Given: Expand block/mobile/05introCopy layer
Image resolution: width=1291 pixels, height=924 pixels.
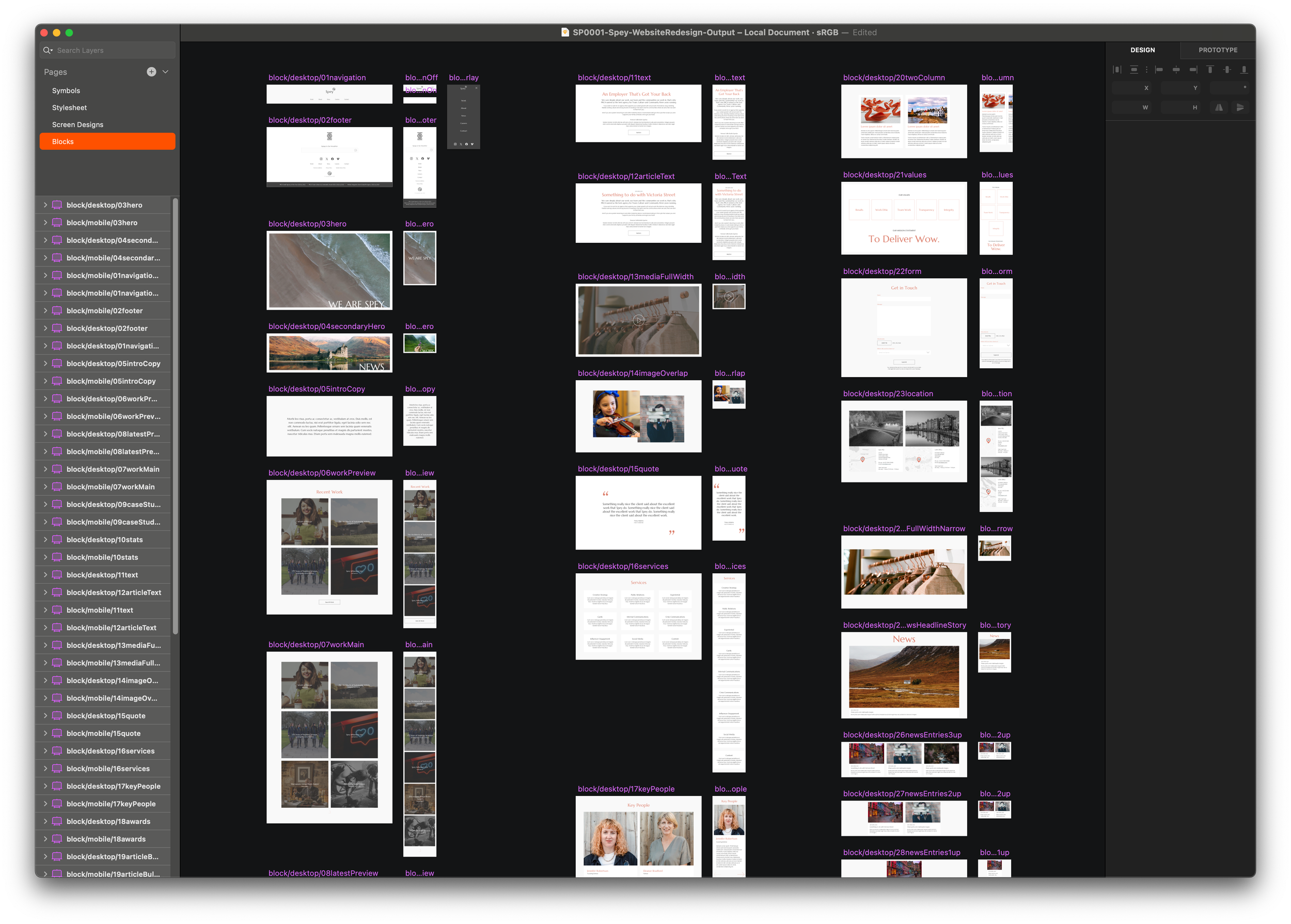Looking at the screenshot, I should click(x=45, y=381).
